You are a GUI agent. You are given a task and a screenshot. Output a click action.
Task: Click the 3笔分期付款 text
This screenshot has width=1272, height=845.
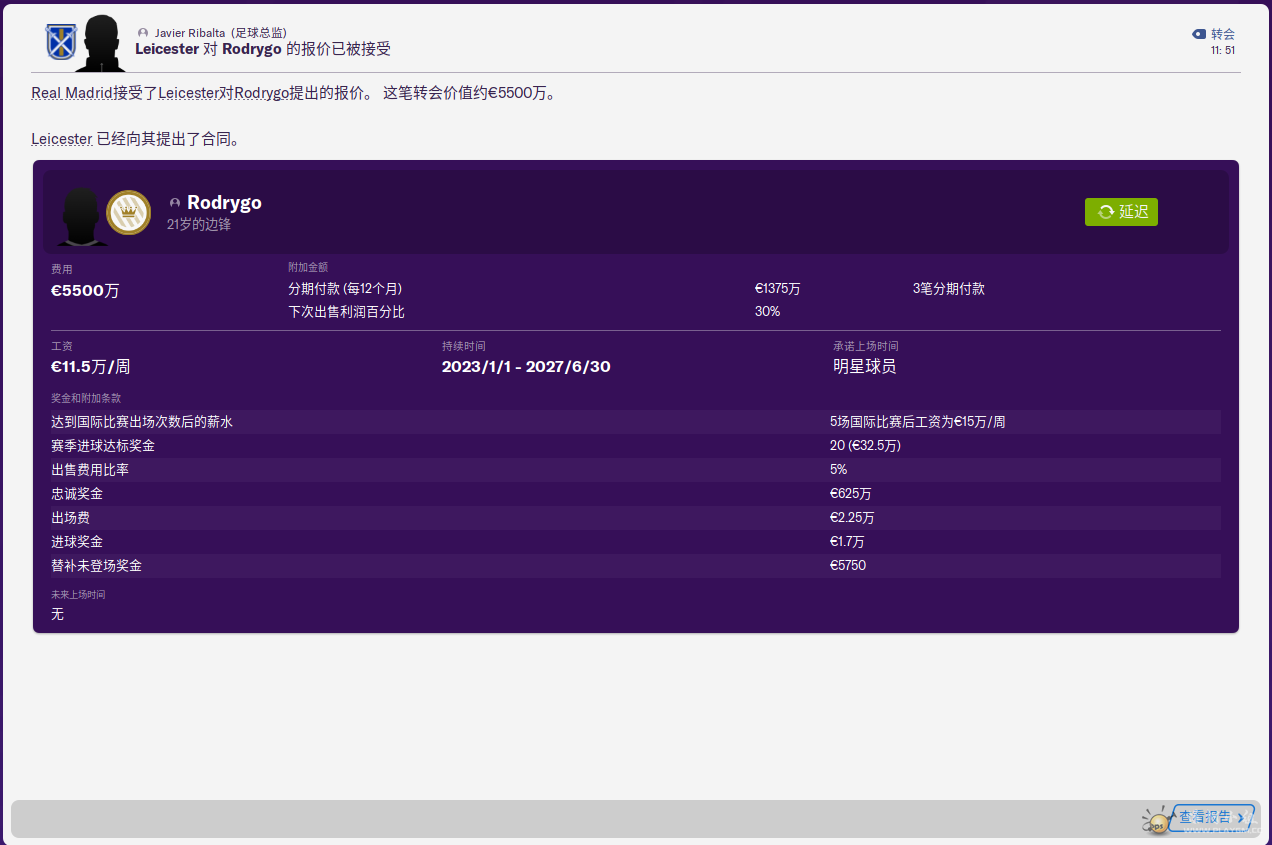949,289
